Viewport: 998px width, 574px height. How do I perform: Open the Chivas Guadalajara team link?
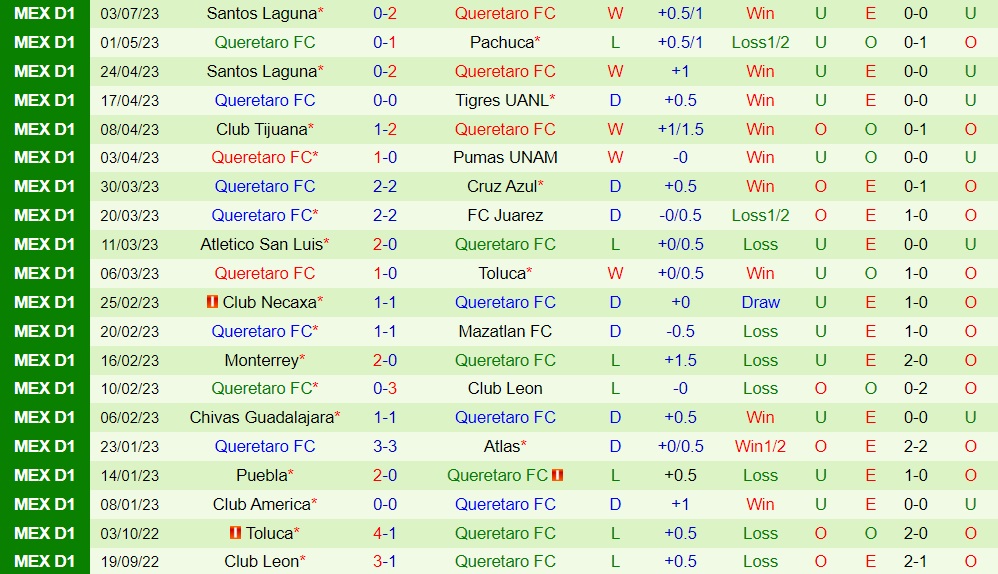tap(262, 417)
